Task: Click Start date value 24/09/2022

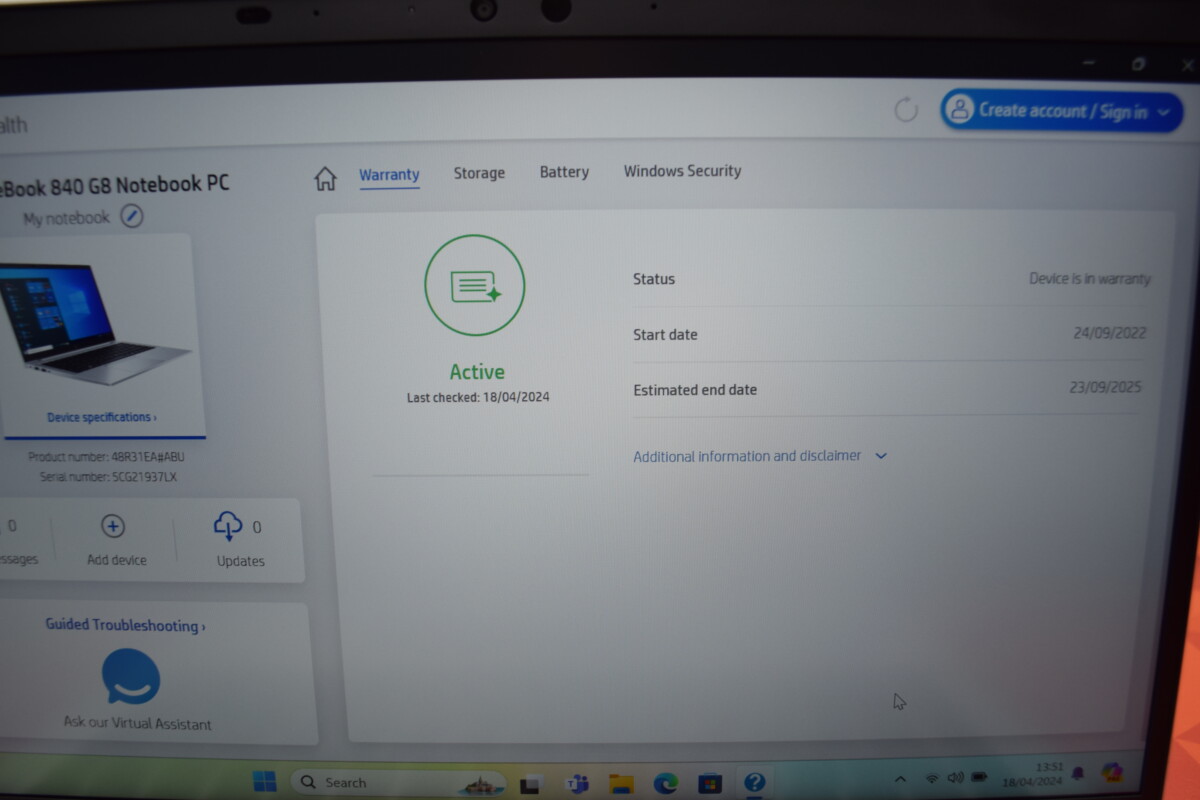Action: click(1110, 333)
